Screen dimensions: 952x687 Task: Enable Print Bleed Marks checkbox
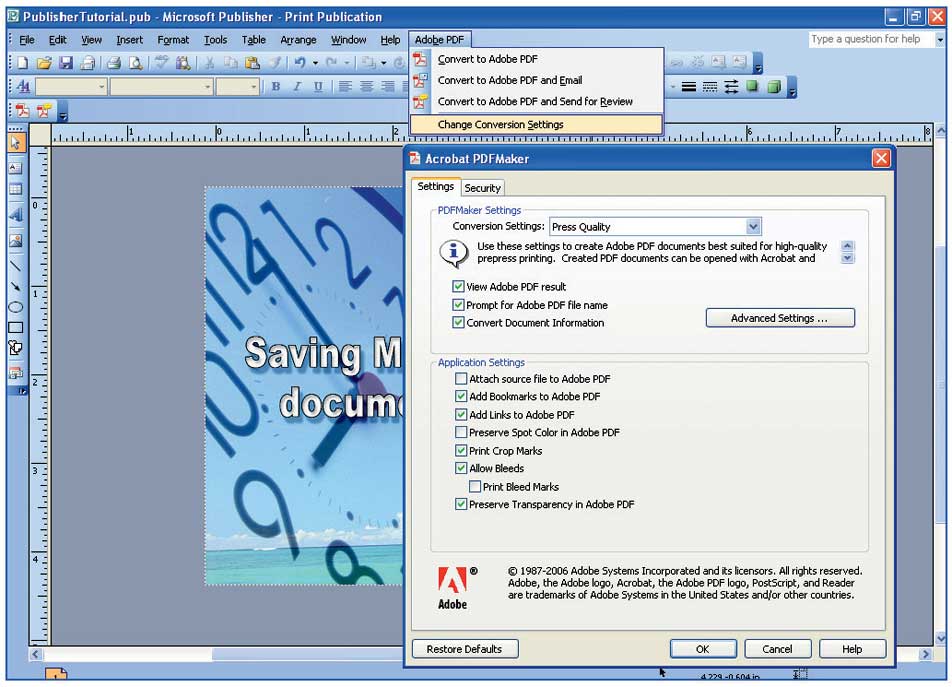[x=475, y=486]
